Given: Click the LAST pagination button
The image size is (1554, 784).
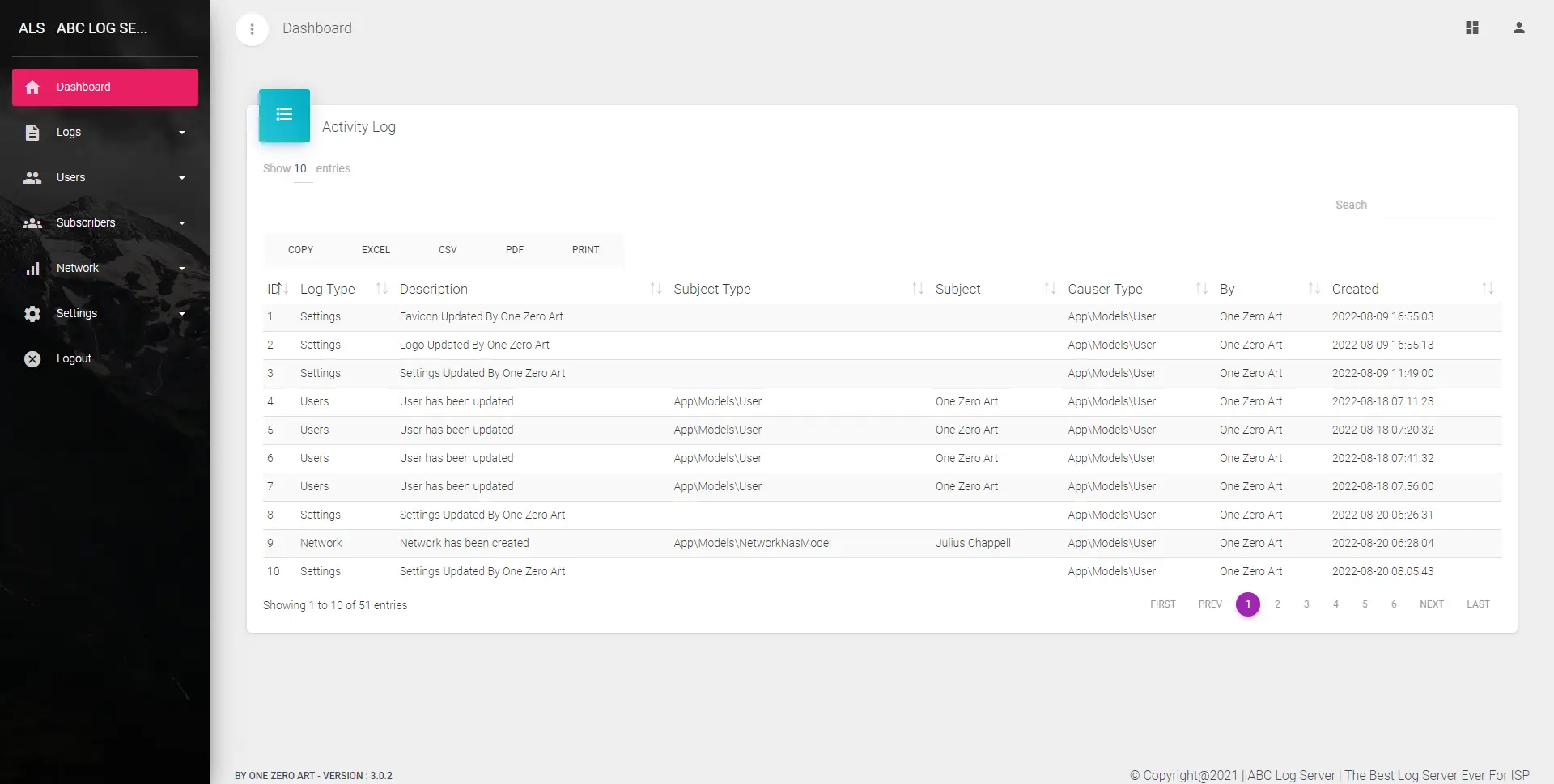Looking at the screenshot, I should click(x=1478, y=604).
